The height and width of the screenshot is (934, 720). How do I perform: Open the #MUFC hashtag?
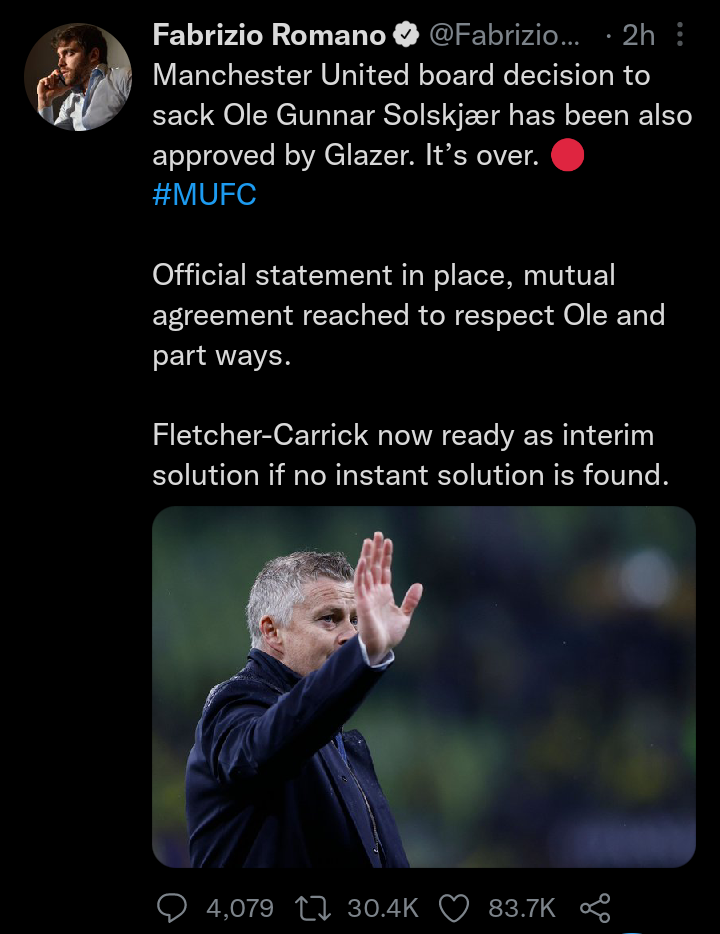point(204,194)
